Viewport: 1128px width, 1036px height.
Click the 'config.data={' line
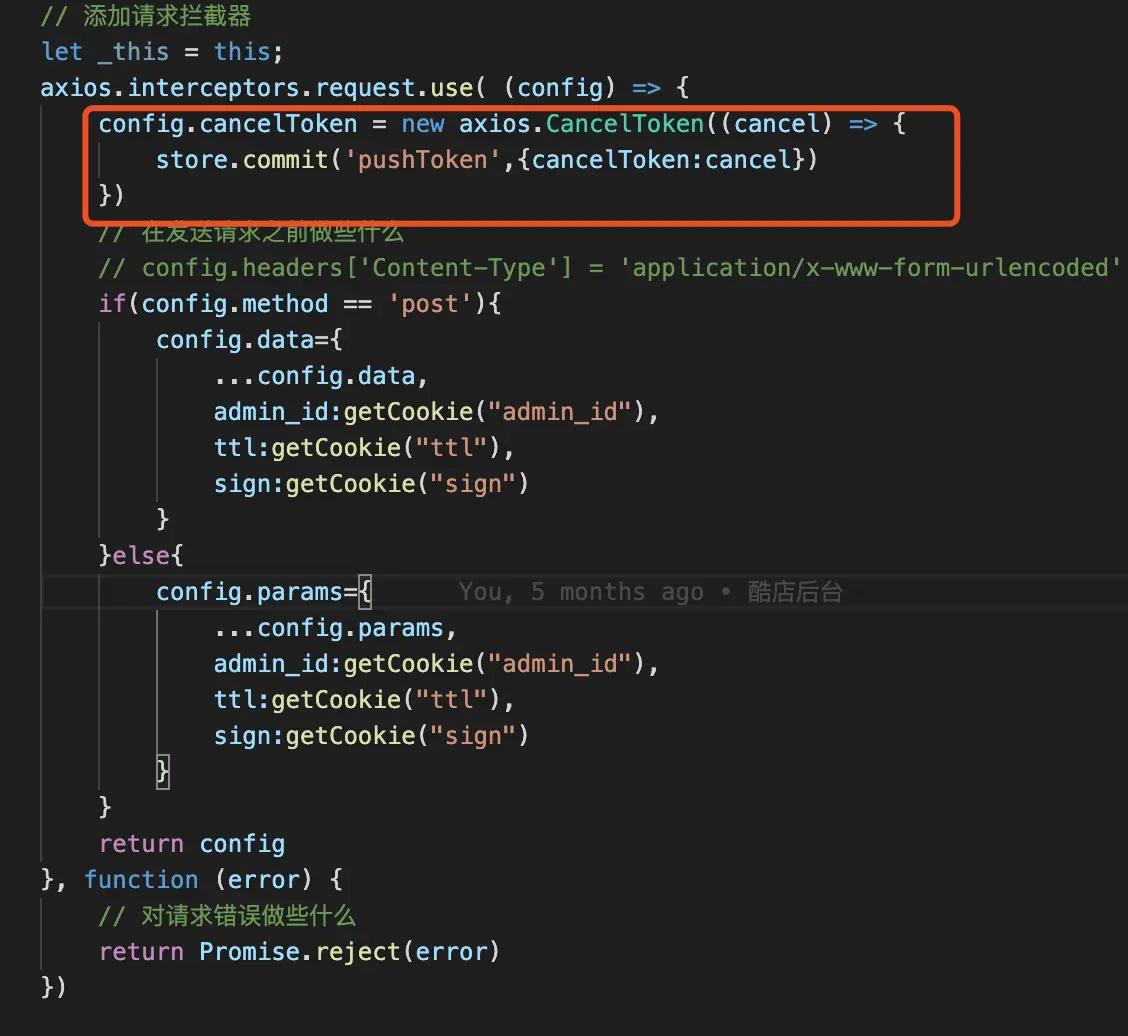click(250, 340)
